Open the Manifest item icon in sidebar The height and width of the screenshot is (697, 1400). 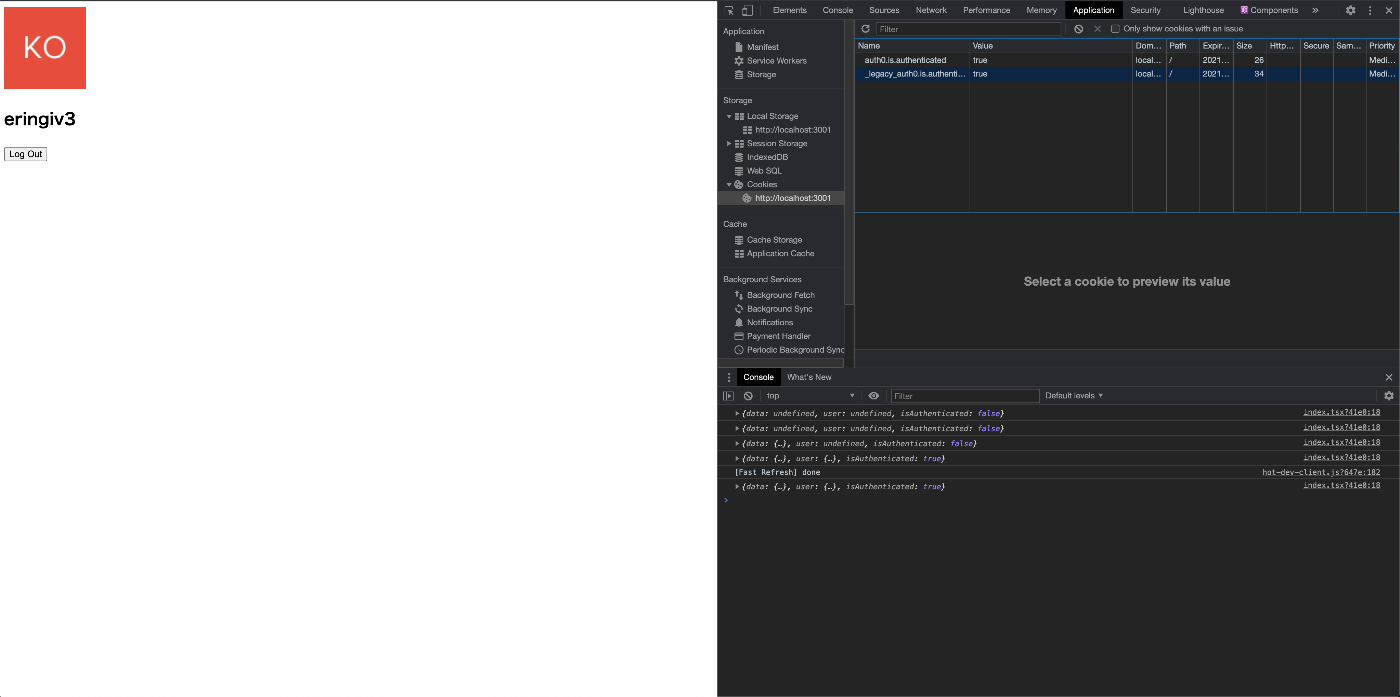[739, 47]
